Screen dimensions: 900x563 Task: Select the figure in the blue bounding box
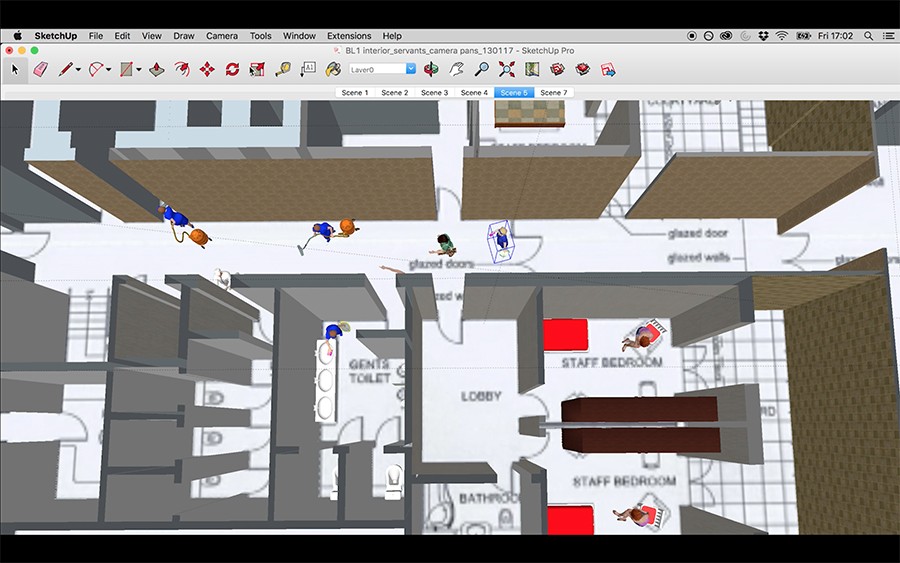502,240
